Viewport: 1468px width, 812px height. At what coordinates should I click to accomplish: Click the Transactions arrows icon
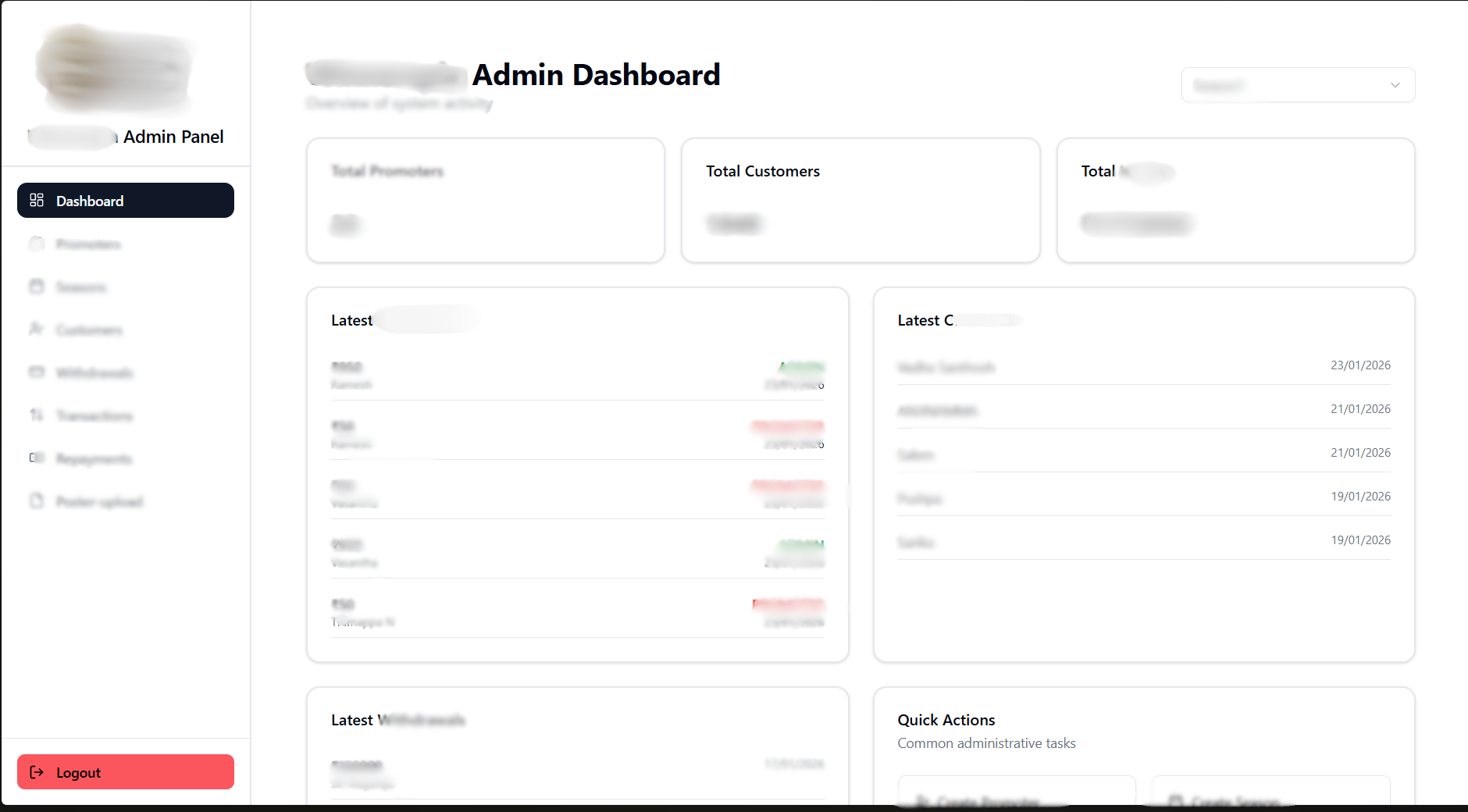37,415
